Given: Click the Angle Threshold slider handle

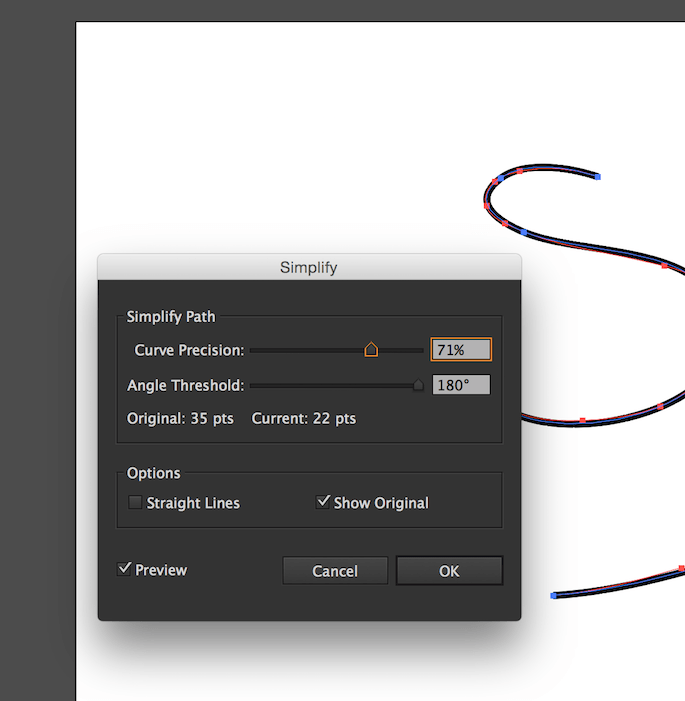Looking at the screenshot, I should (418, 385).
